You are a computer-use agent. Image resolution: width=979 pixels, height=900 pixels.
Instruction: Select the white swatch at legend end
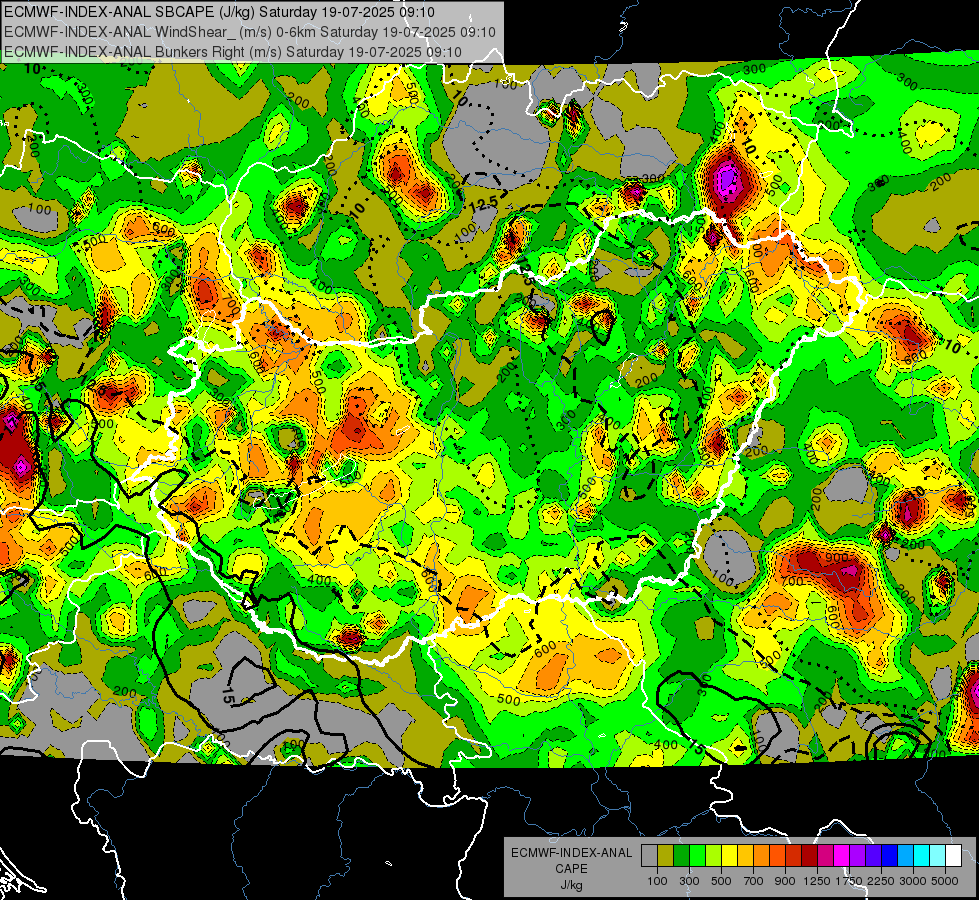[953, 856]
